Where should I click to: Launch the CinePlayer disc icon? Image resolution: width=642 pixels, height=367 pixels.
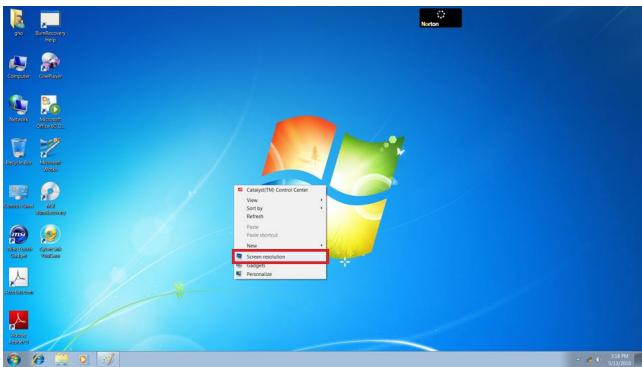coord(50,66)
